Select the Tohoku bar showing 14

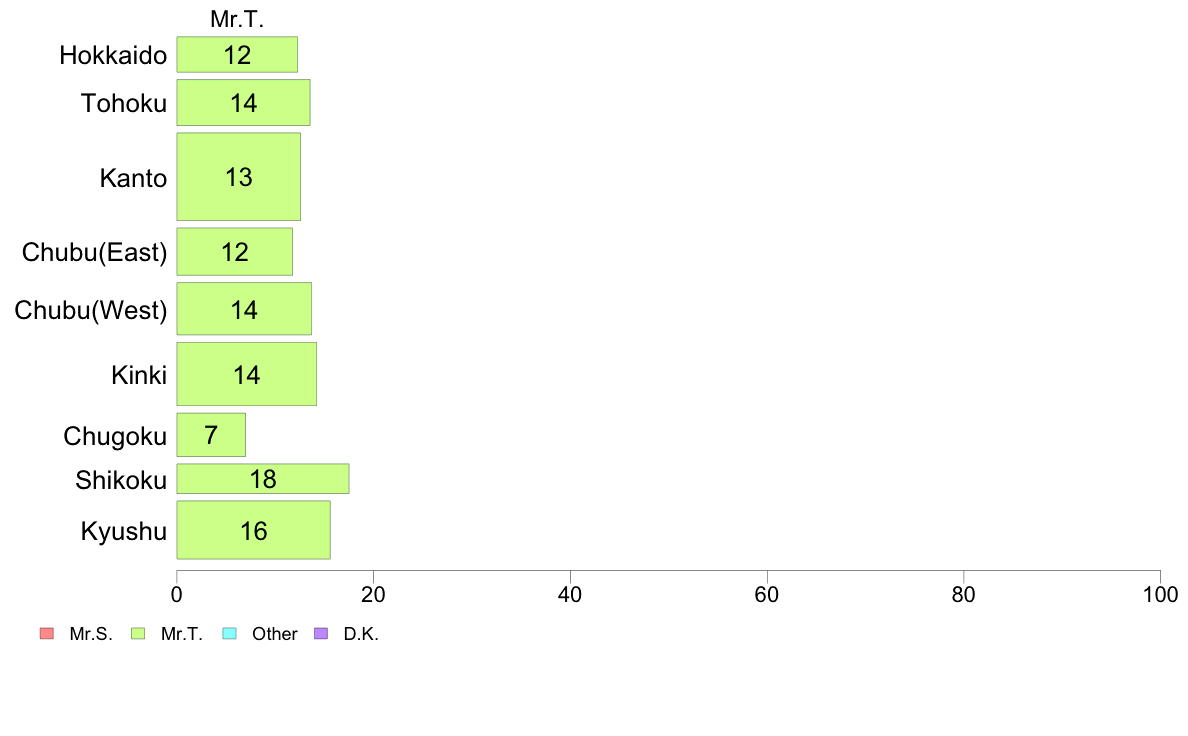click(243, 103)
